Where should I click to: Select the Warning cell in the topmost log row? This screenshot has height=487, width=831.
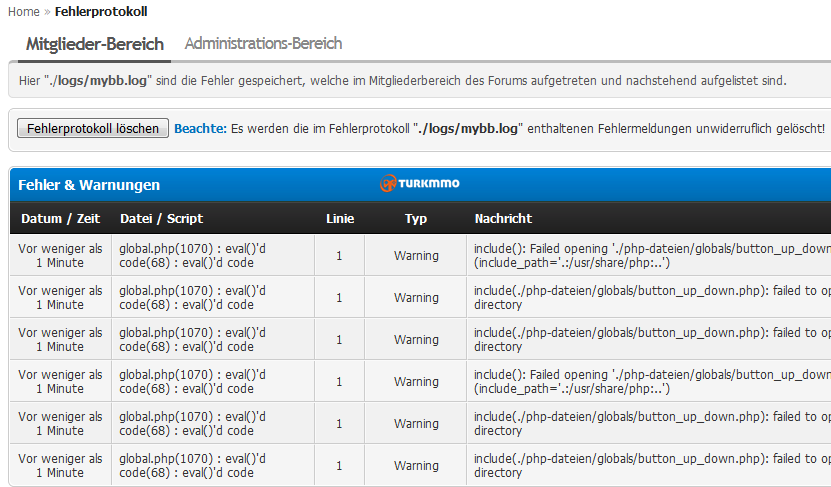pyautogui.click(x=416, y=255)
